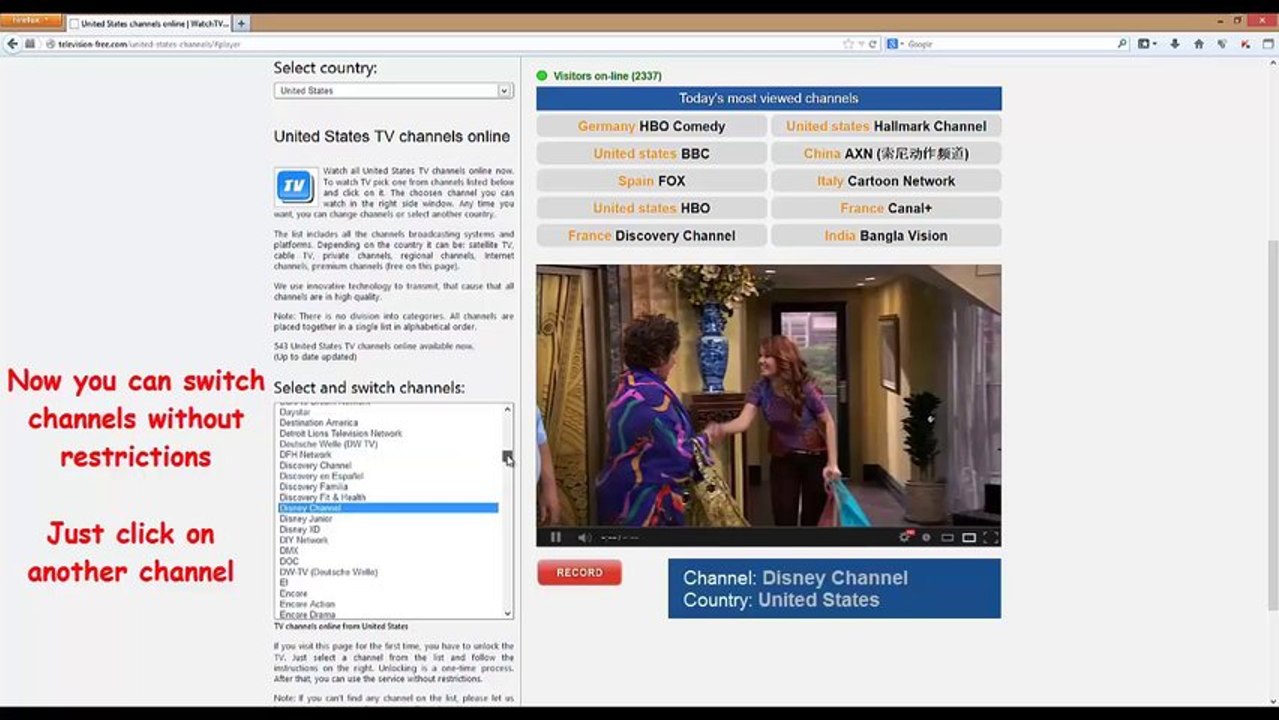
Task: Reload the page with the refresh icon
Action: coord(872,44)
